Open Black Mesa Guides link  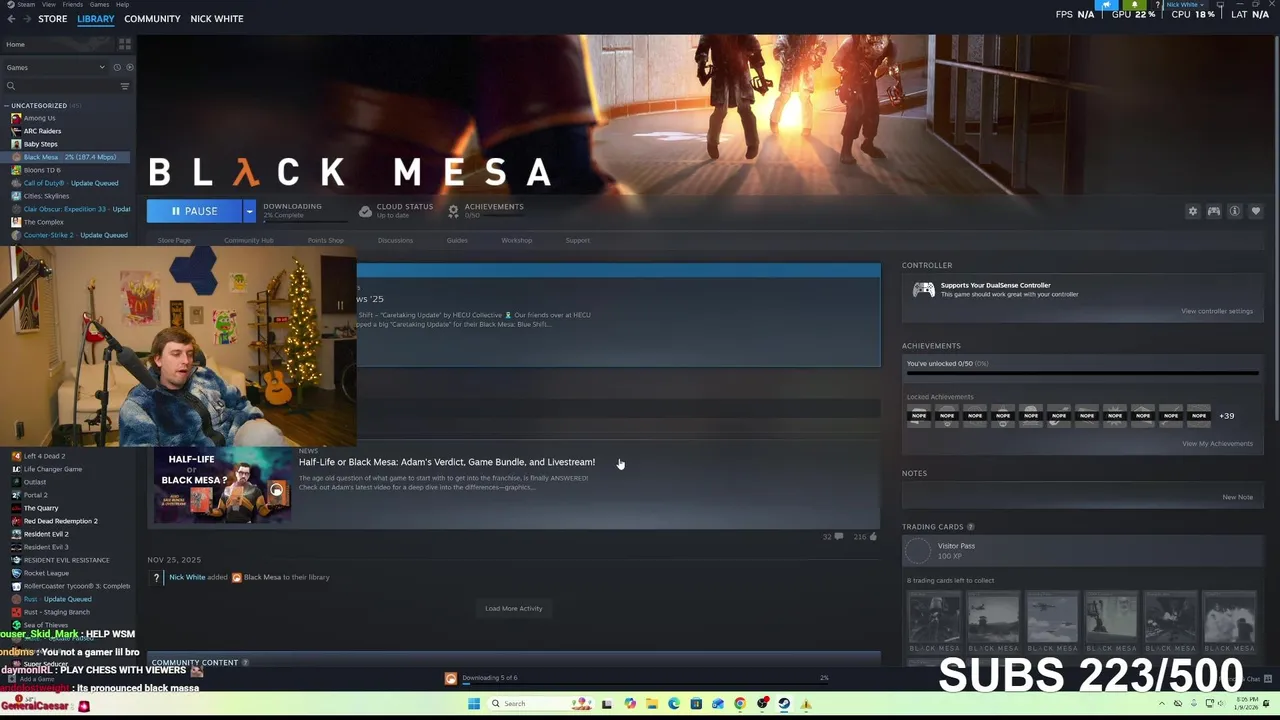pyautogui.click(x=457, y=240)
